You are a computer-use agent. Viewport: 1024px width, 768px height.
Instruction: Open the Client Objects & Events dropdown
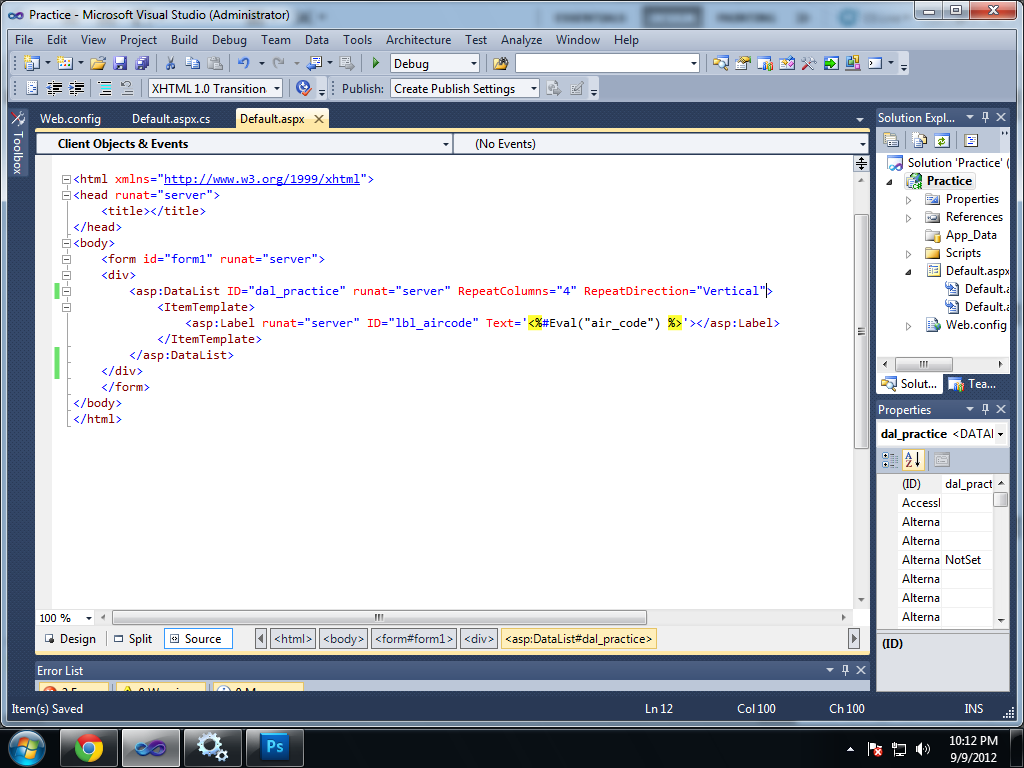(x=446, y=144)
